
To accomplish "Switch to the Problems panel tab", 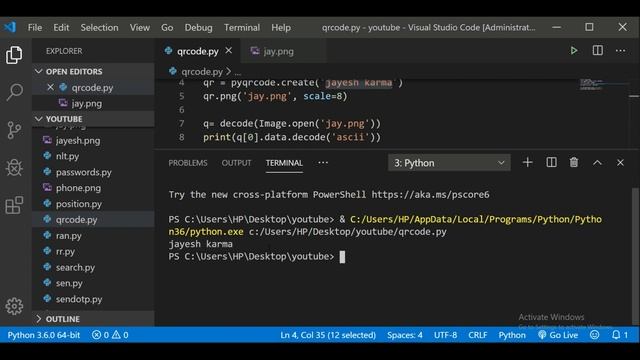I will tap(188, 163).
